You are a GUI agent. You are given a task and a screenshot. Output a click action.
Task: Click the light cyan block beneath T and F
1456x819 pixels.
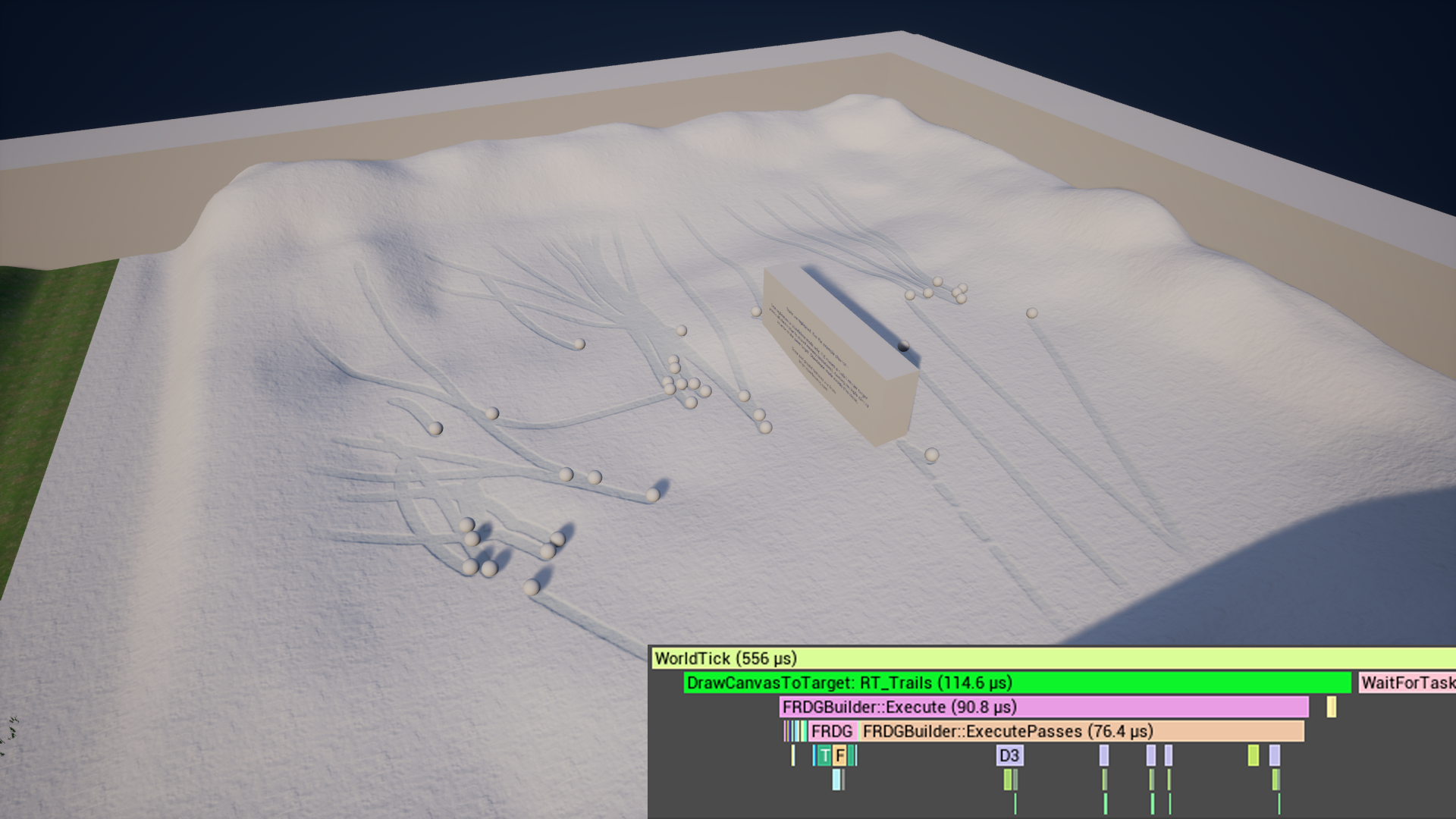(836, 780)
